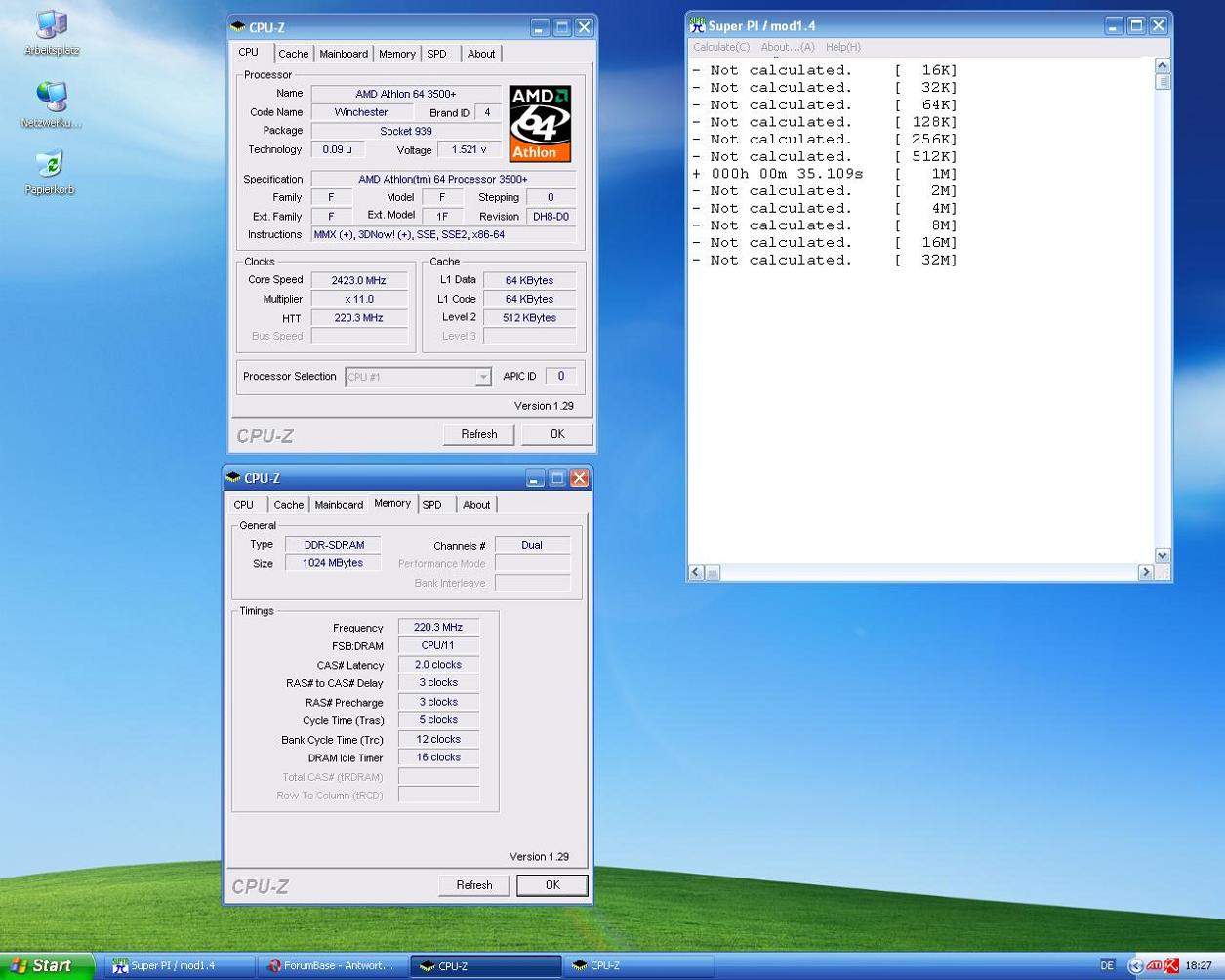Click the Type field DDR-SDRAM
1225x980 pixels.
(333, 545)
